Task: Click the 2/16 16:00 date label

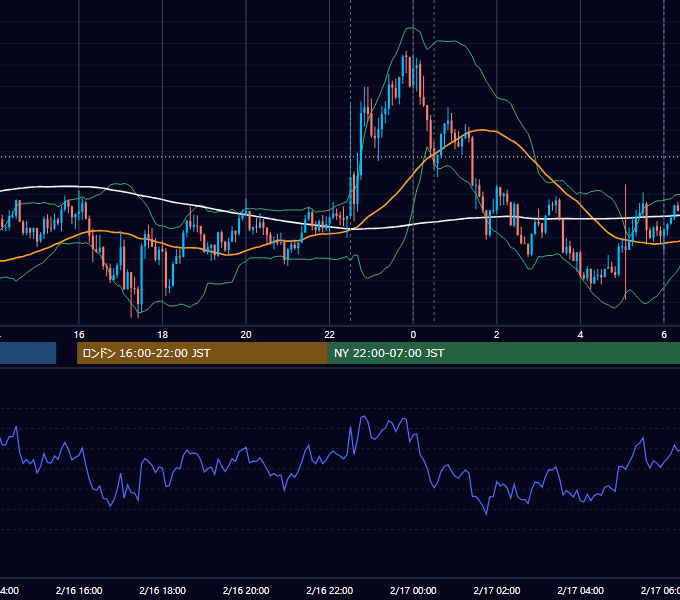Action: tap(79, 590)
